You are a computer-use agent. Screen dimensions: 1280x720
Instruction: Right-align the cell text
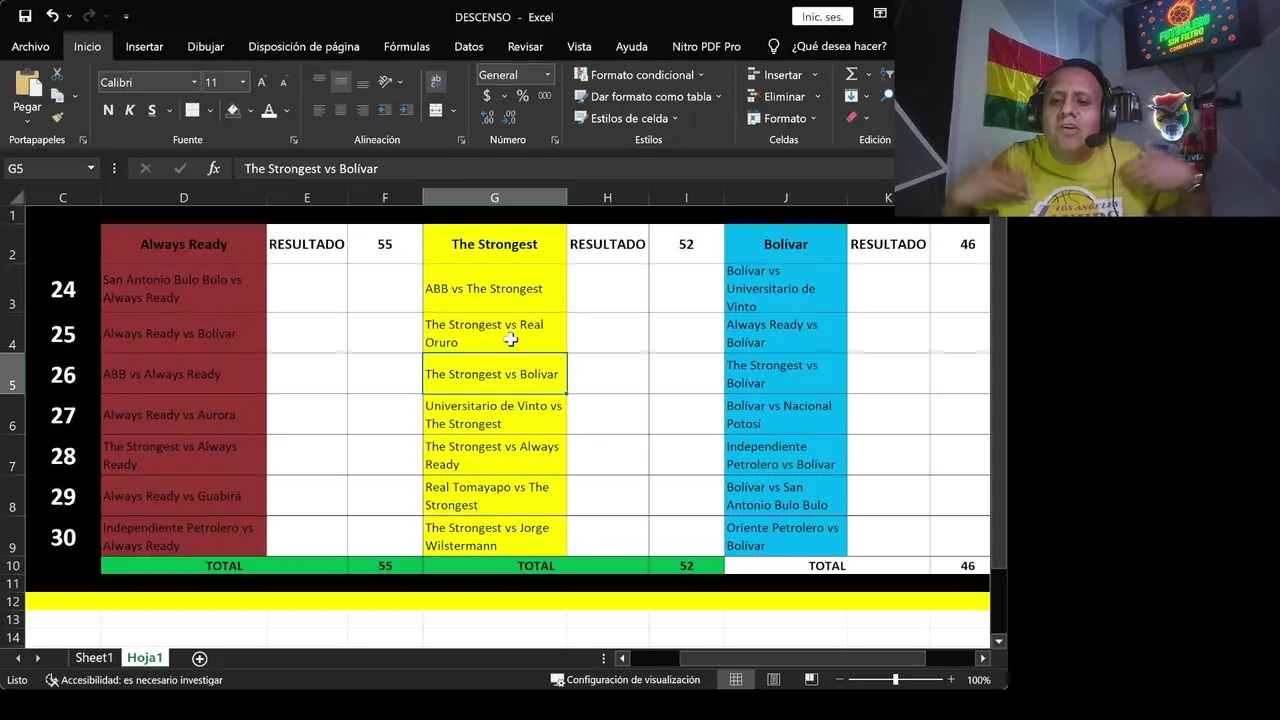(x=363, y=110)
